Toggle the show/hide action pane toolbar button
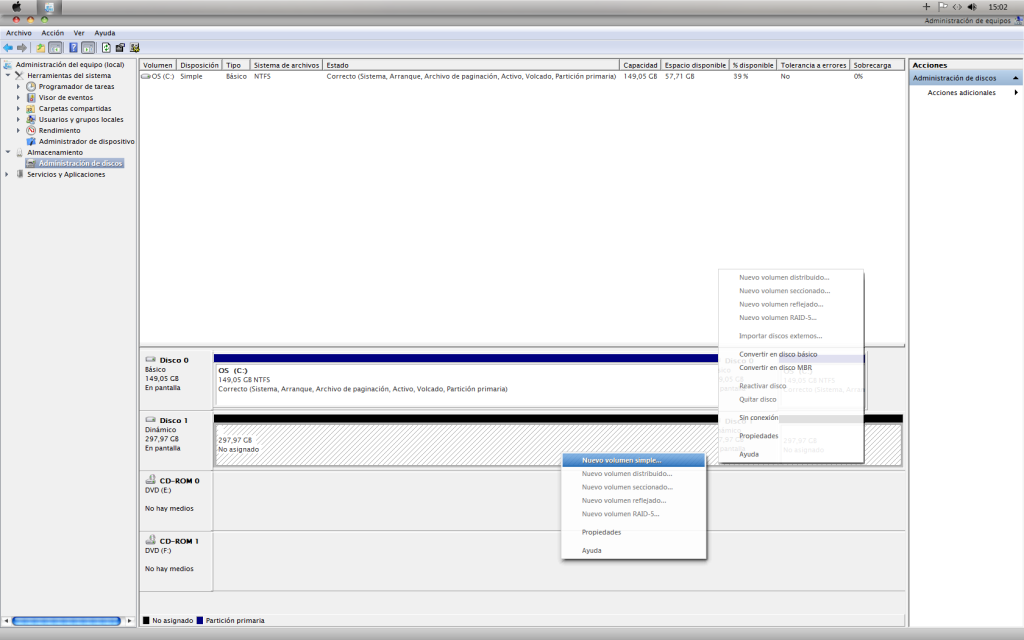Image resolution: width=1024 pixels, height=640 pixels. tap(88, 47)
